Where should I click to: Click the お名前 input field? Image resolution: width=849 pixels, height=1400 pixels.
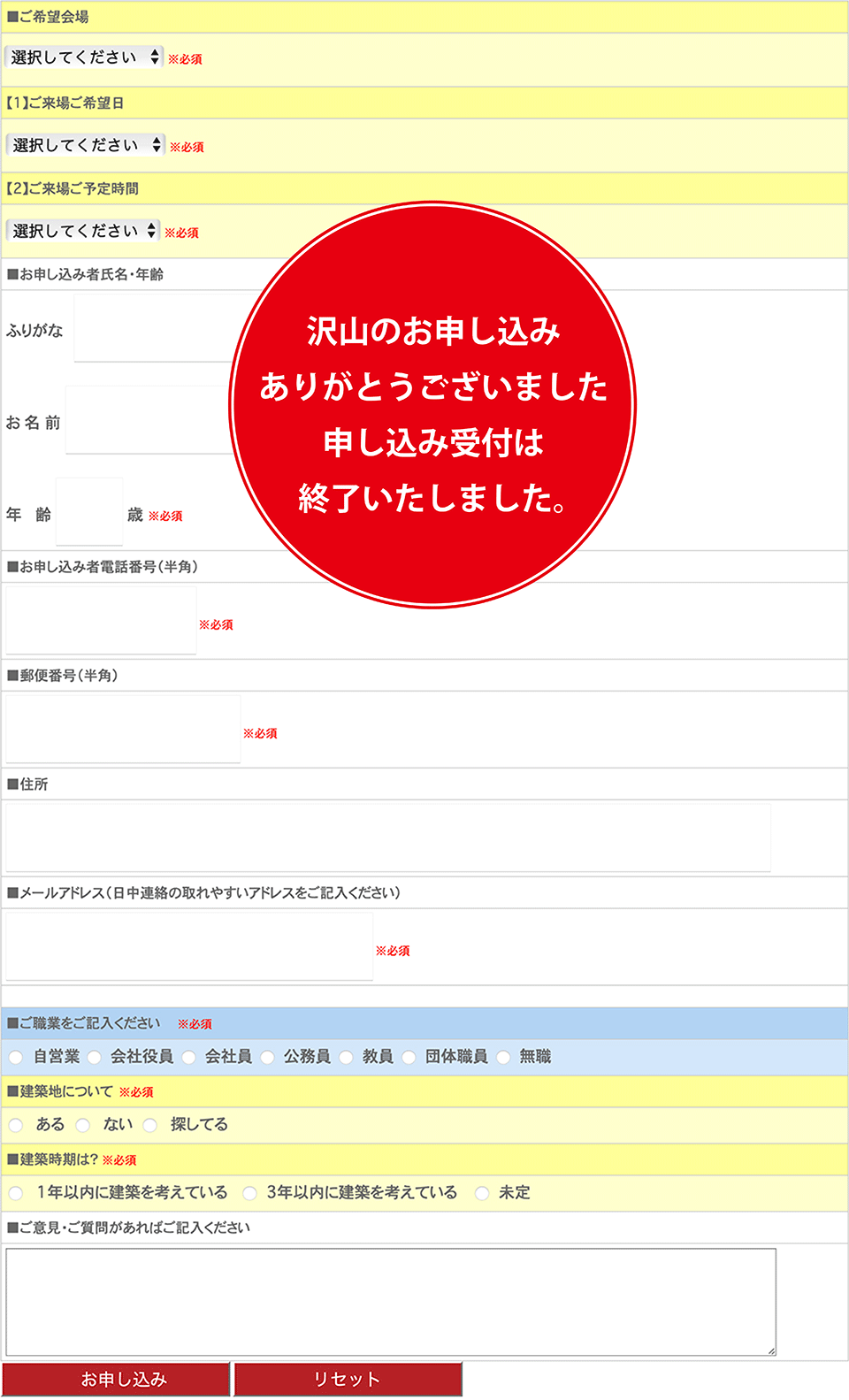(150, 420)
